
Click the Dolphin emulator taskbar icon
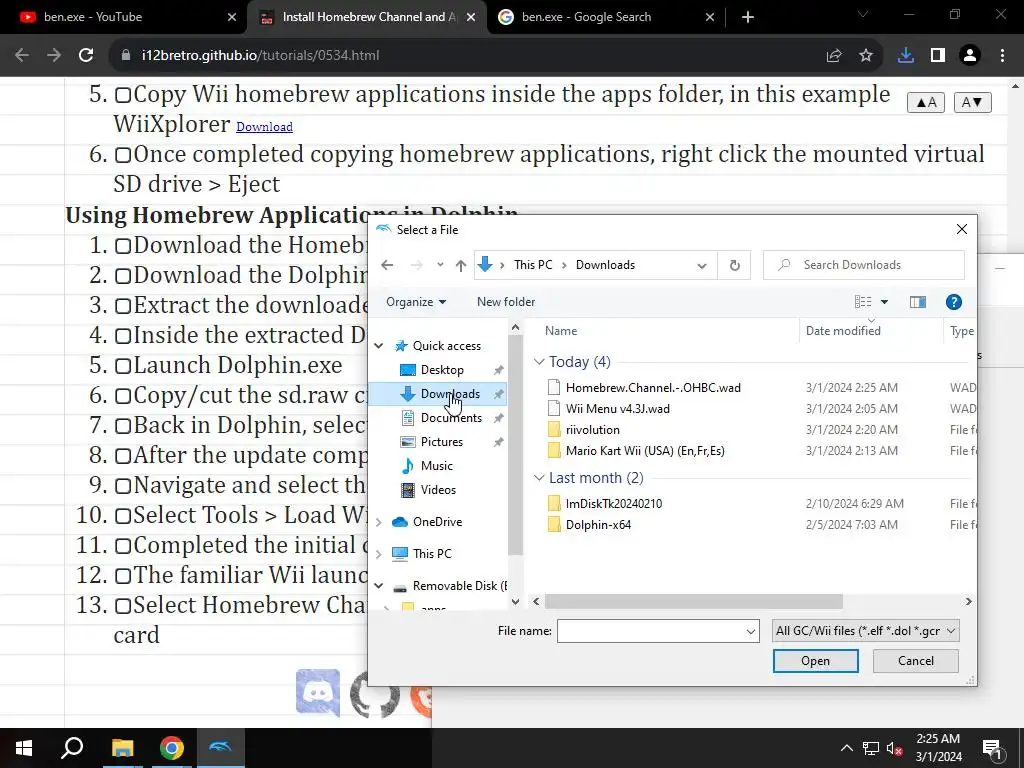coord(220,748)
